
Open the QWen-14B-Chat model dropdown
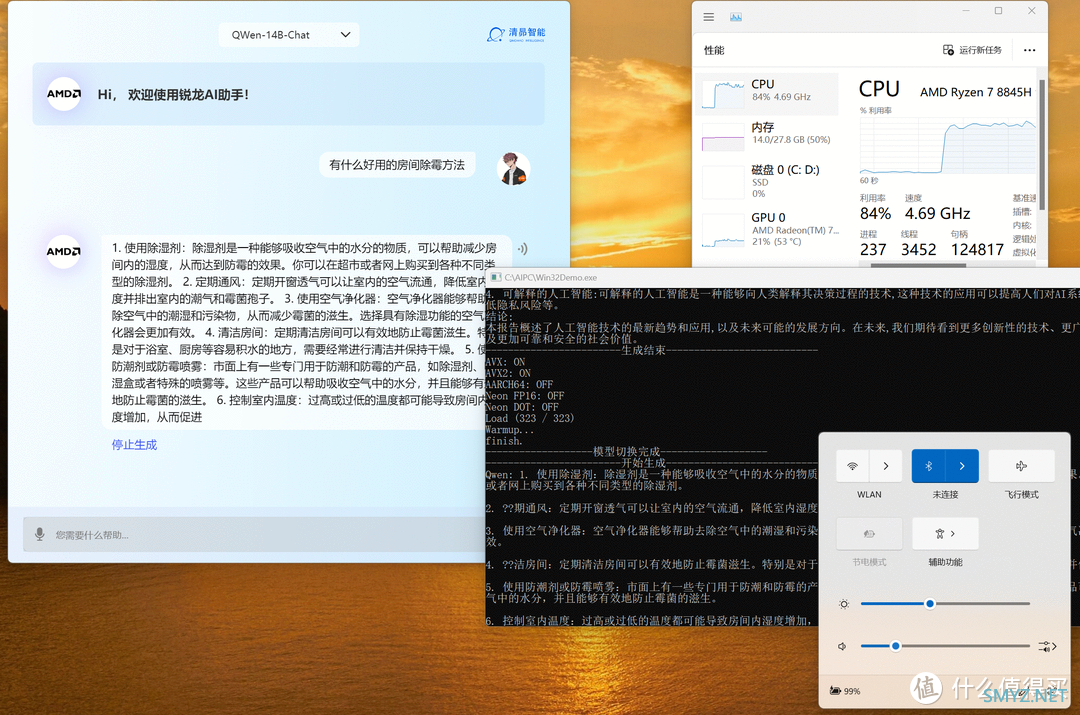289,35
